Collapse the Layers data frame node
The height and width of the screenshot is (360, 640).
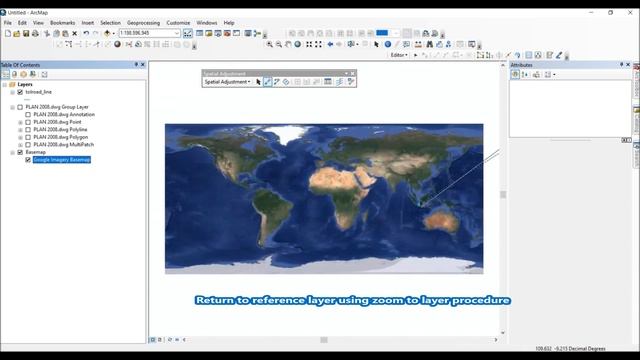point(5,84)
